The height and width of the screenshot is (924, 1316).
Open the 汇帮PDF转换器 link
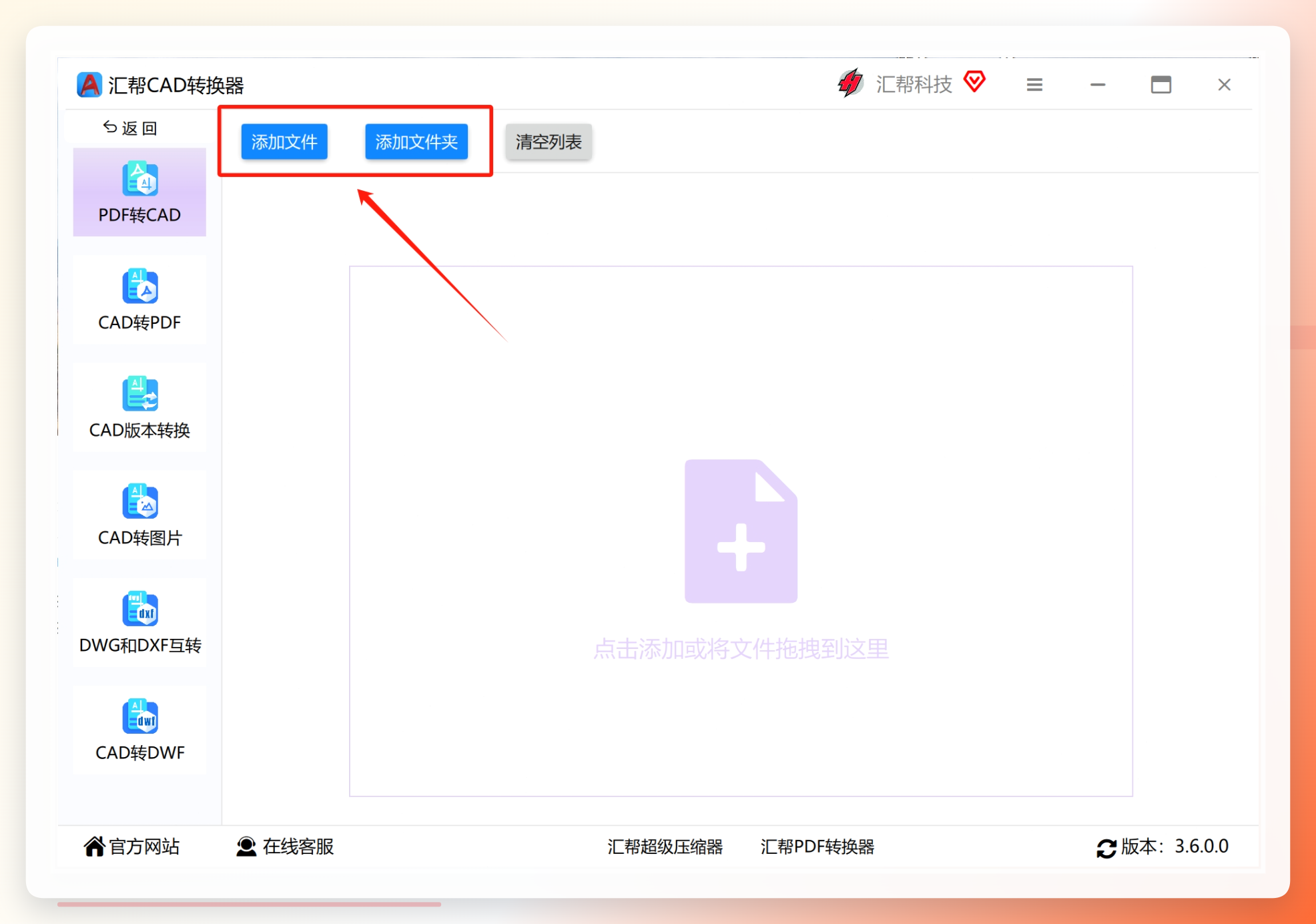coord(817,847)
